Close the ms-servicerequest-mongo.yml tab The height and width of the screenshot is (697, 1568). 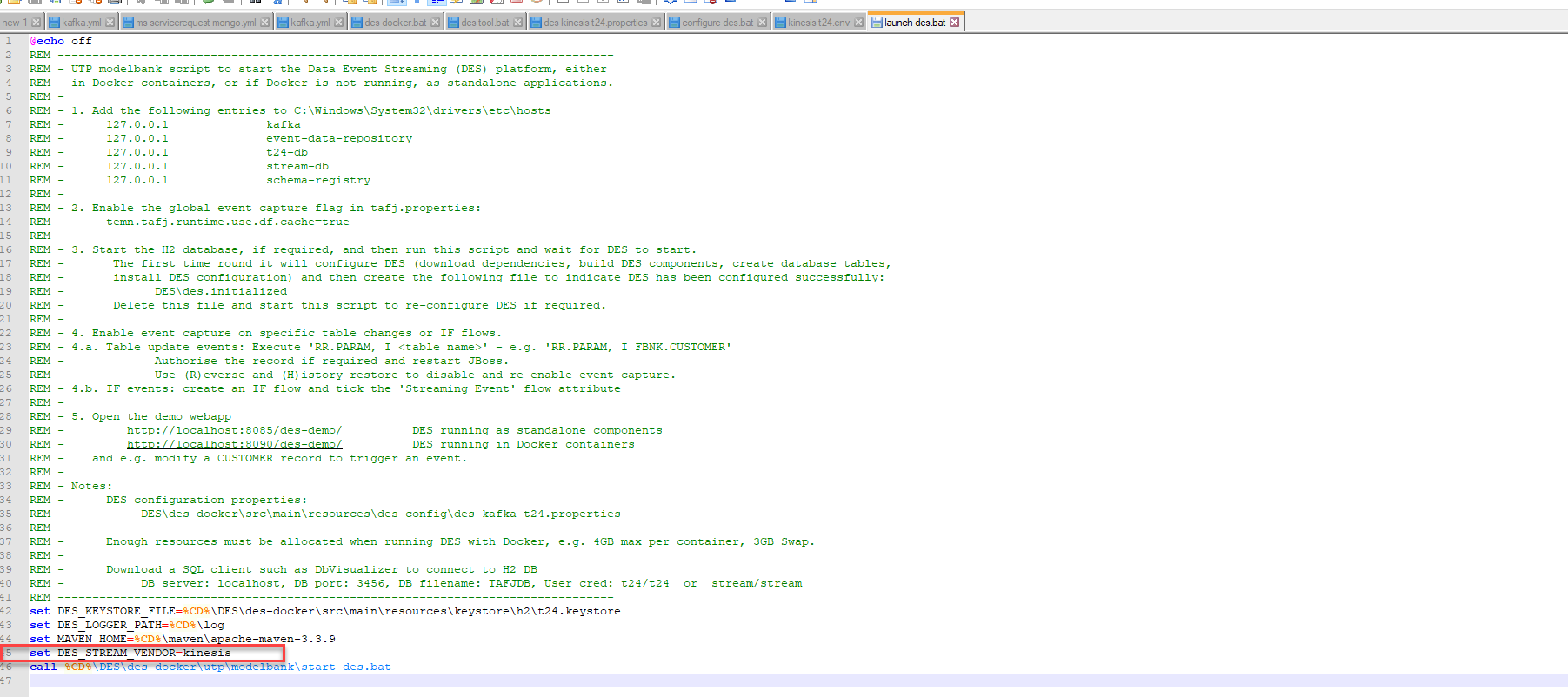pos(264,23)
